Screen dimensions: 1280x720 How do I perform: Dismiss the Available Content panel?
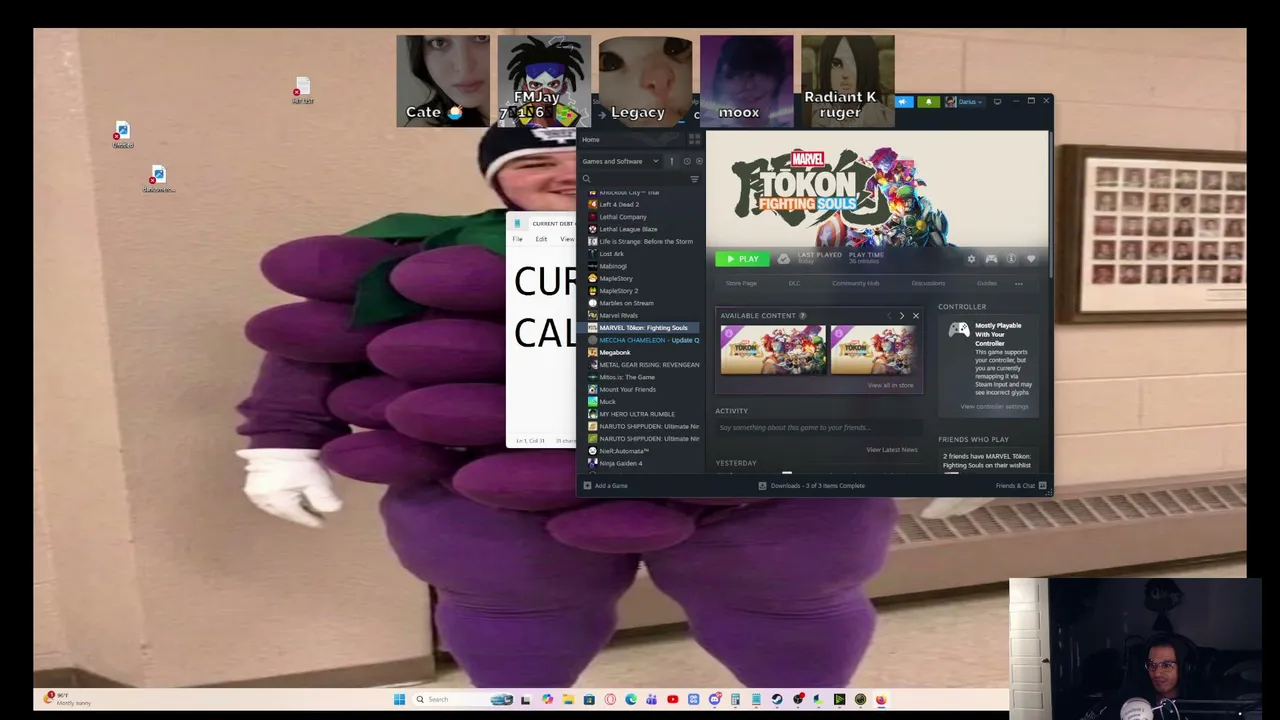tap(915, 316)
